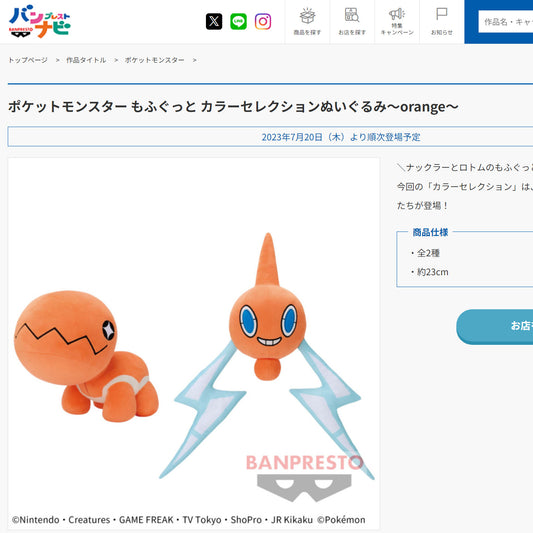Viewport: 533px width, 533px height.
Task: Click the Trapinch plush in the photo
Action: click(86, 356)
